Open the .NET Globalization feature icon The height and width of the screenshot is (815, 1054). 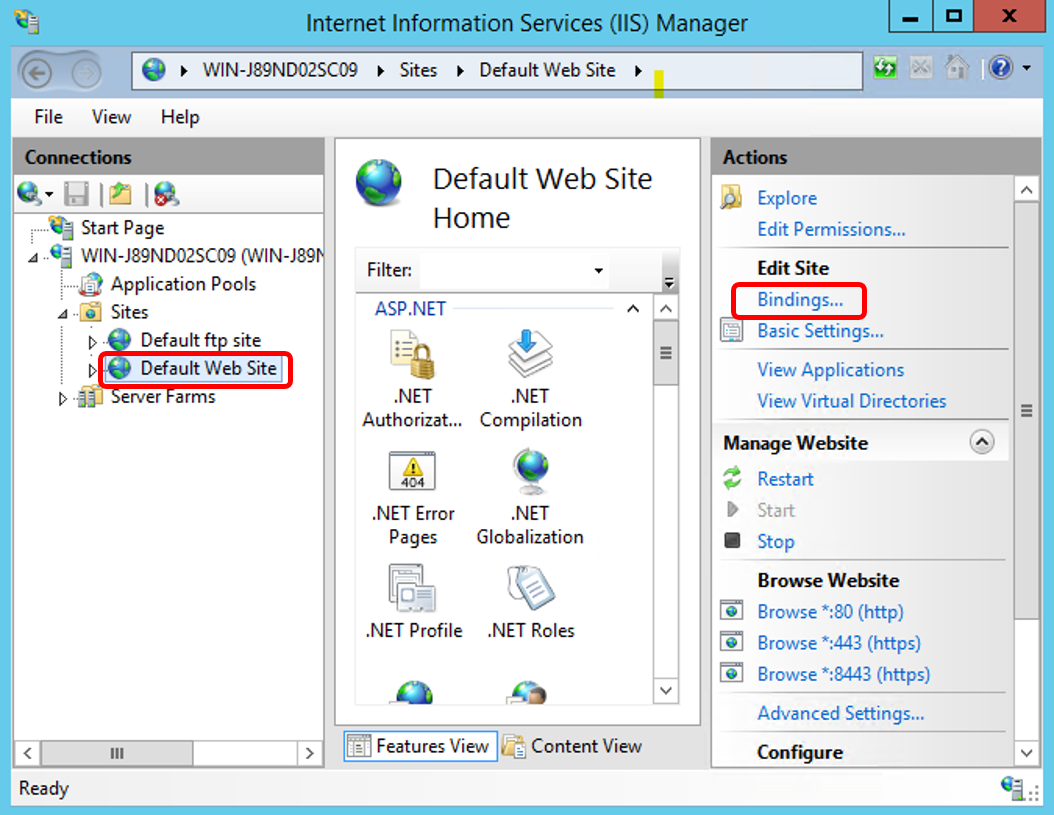click(530, 472)
